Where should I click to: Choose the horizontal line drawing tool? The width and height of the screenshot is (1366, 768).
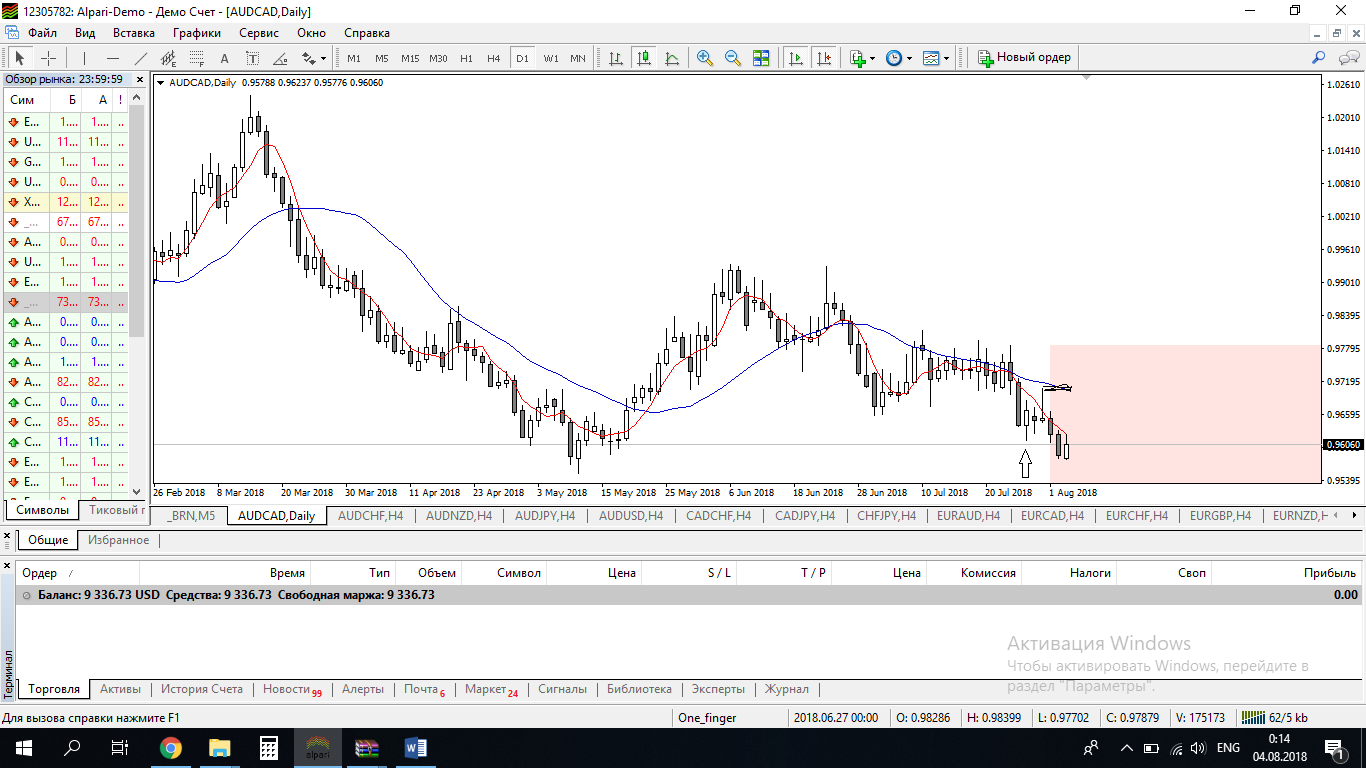tap(112, 58)
